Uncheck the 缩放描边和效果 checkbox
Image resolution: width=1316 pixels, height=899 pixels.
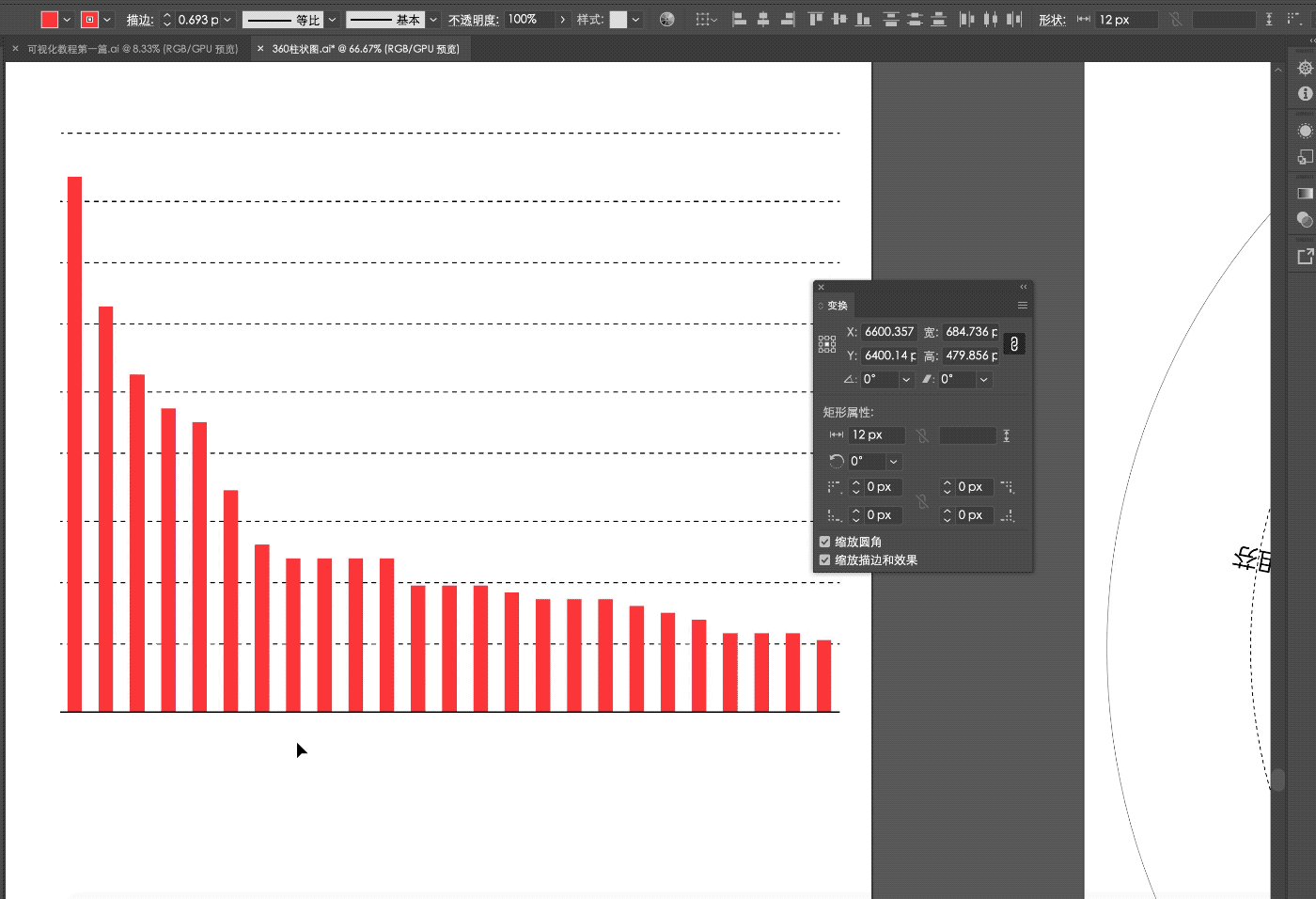tap(824, 560)
